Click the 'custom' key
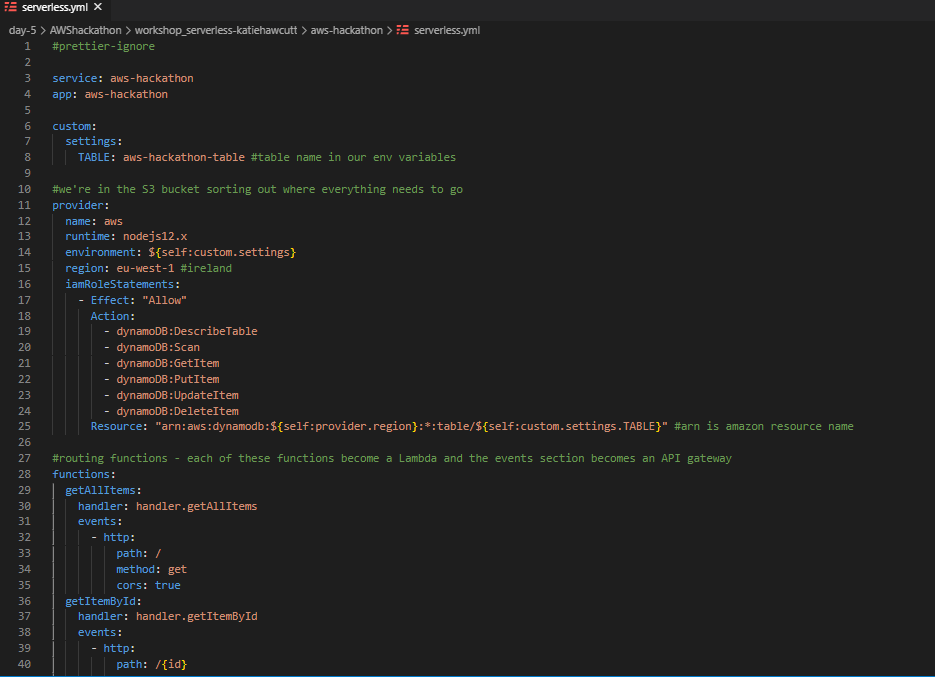The height and width of the screenshot is (677, 935). pos(72,126)
